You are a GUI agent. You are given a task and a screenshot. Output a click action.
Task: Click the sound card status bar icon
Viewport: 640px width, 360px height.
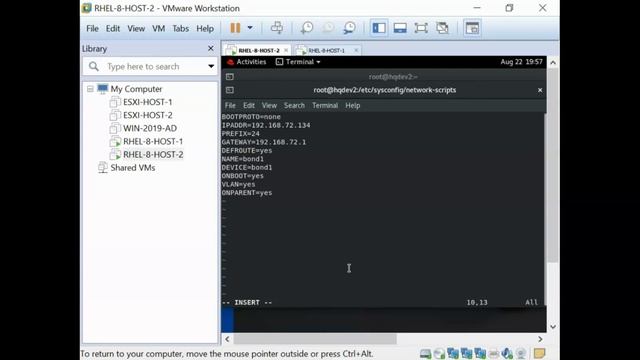pyautogui.click(x=507, y=353)
